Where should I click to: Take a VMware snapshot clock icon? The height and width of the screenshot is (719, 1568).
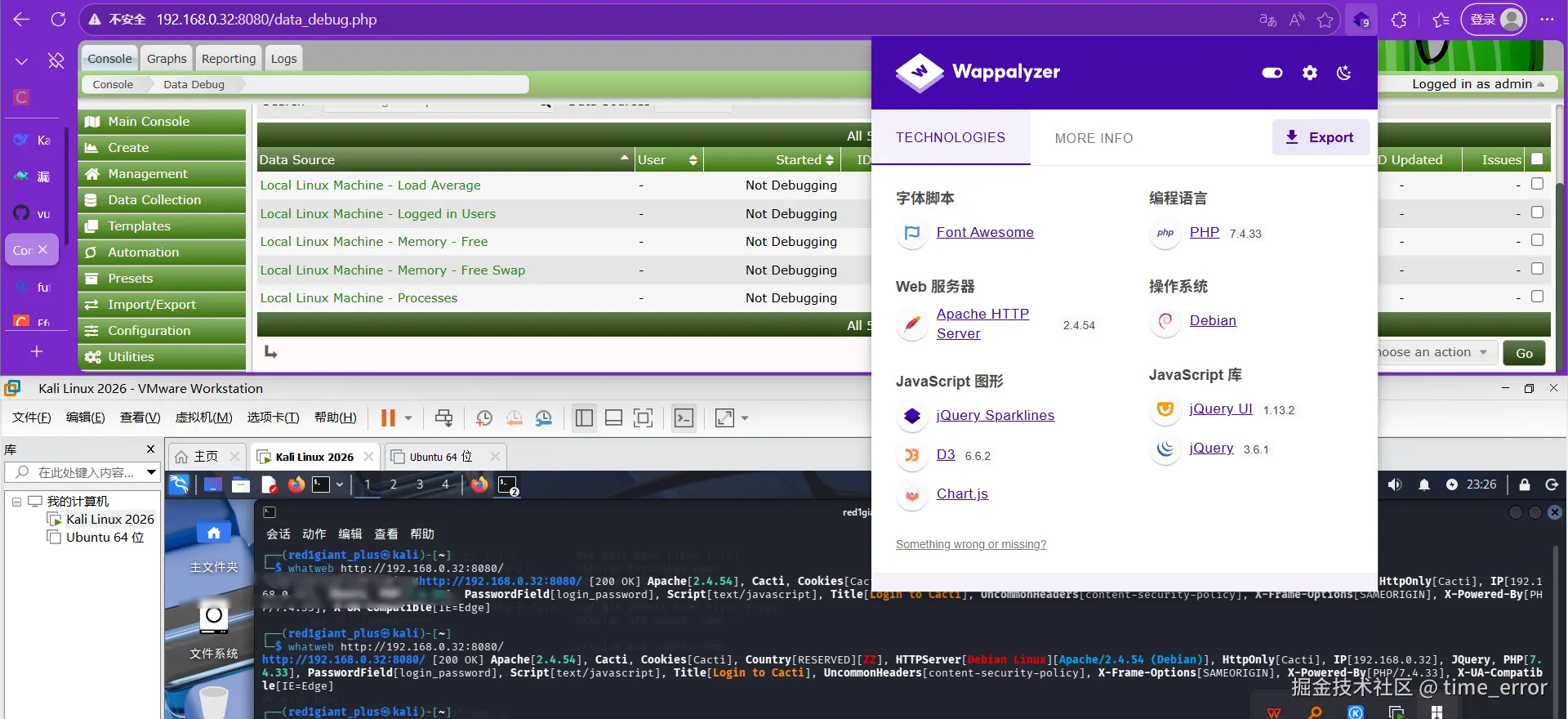tap(484, 418)
